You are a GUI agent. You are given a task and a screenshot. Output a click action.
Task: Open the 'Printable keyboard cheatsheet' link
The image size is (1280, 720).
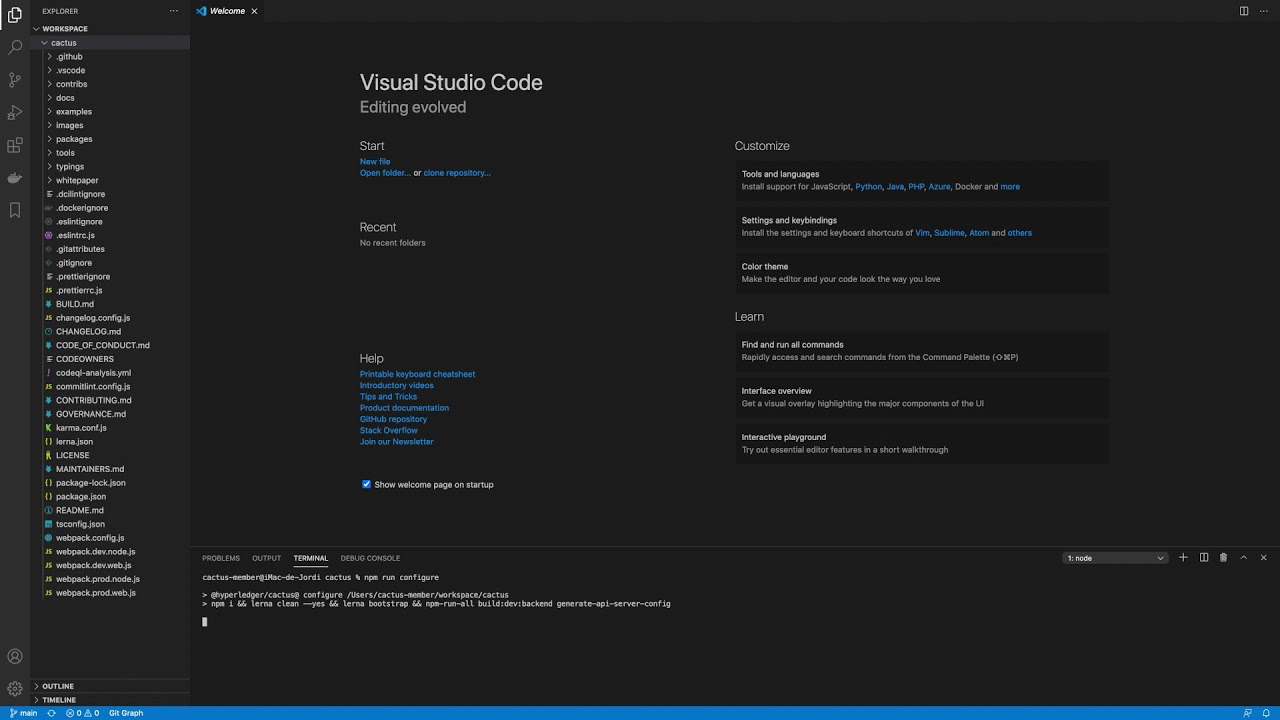click(417, 374)
